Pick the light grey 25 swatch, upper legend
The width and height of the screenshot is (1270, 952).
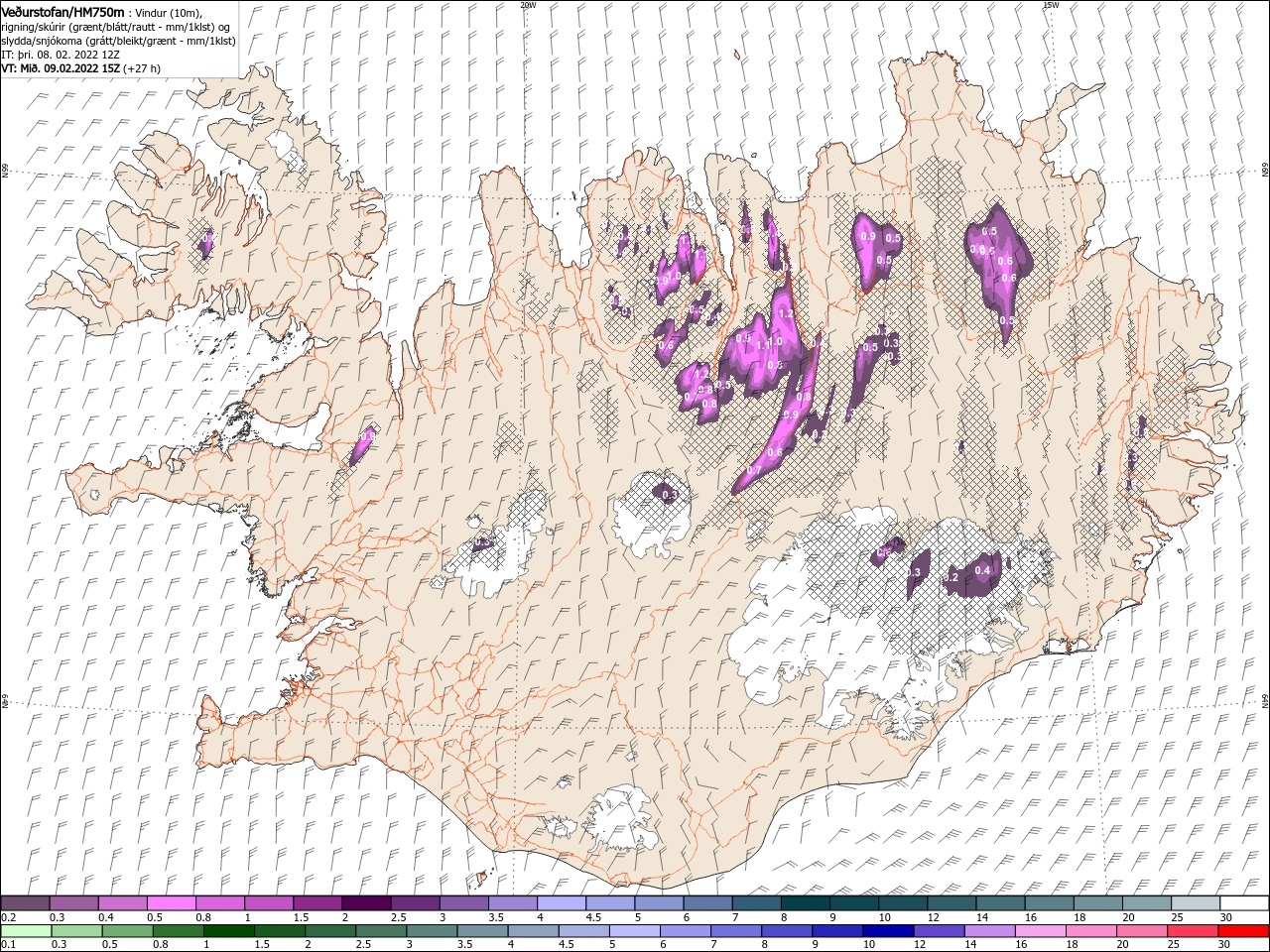coord(1196,903)
